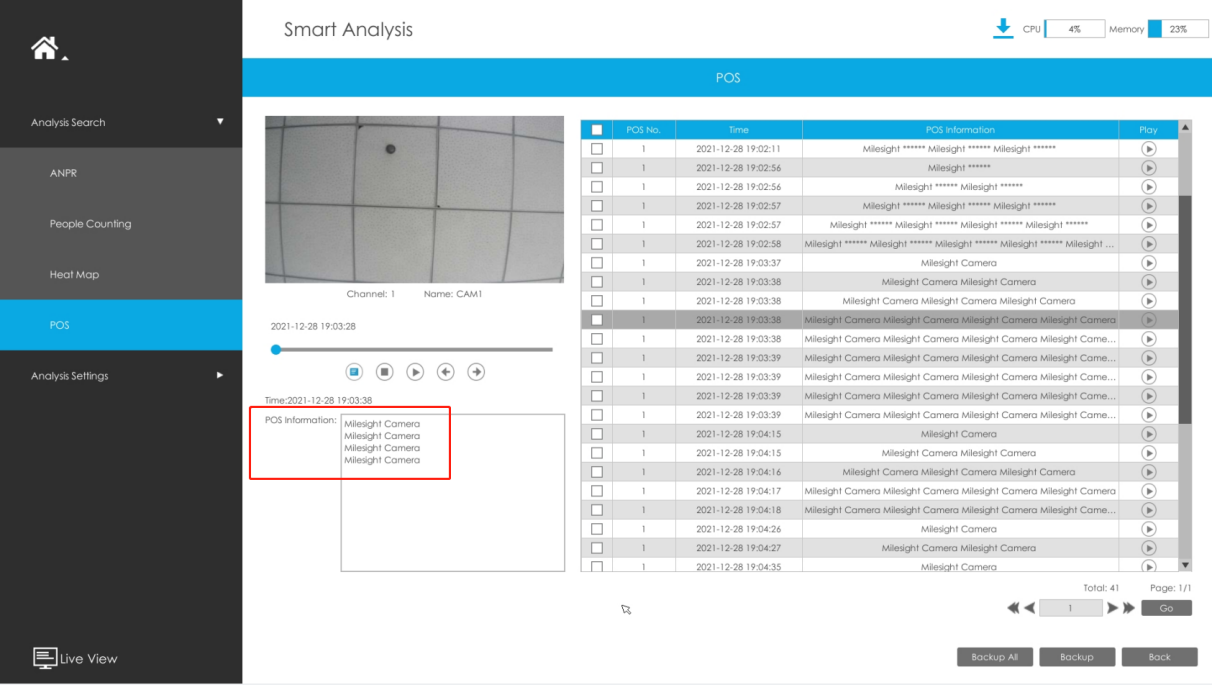Click the Back button

tap(1160, 657)
